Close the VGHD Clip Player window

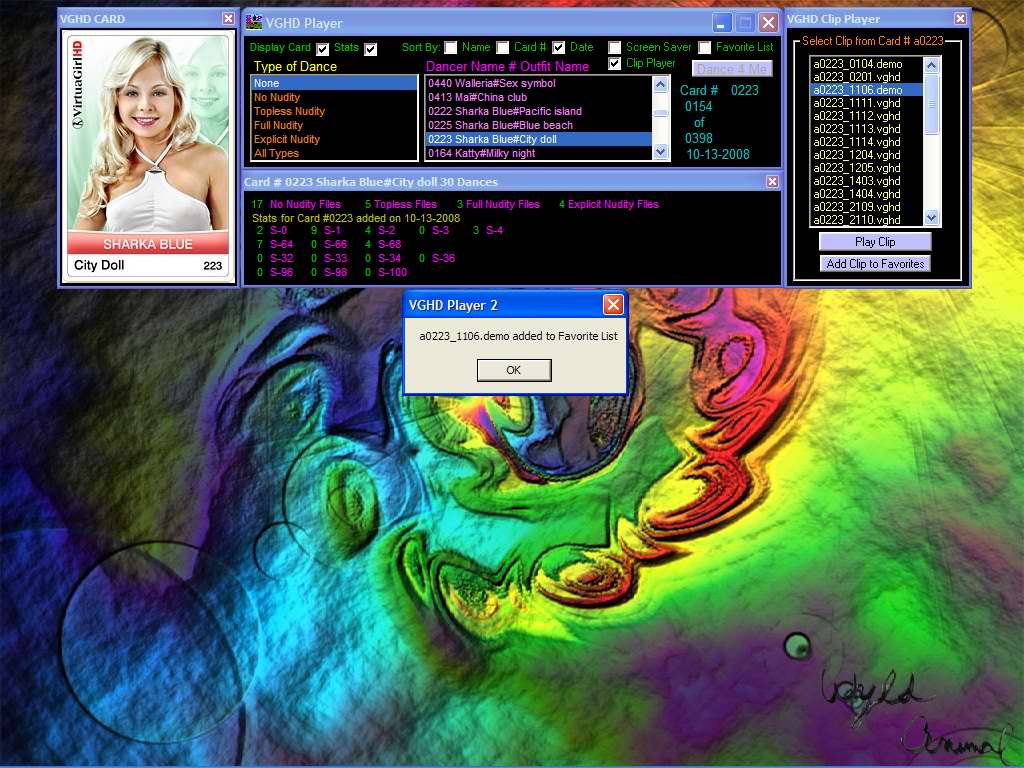click(x=960, y=18)
